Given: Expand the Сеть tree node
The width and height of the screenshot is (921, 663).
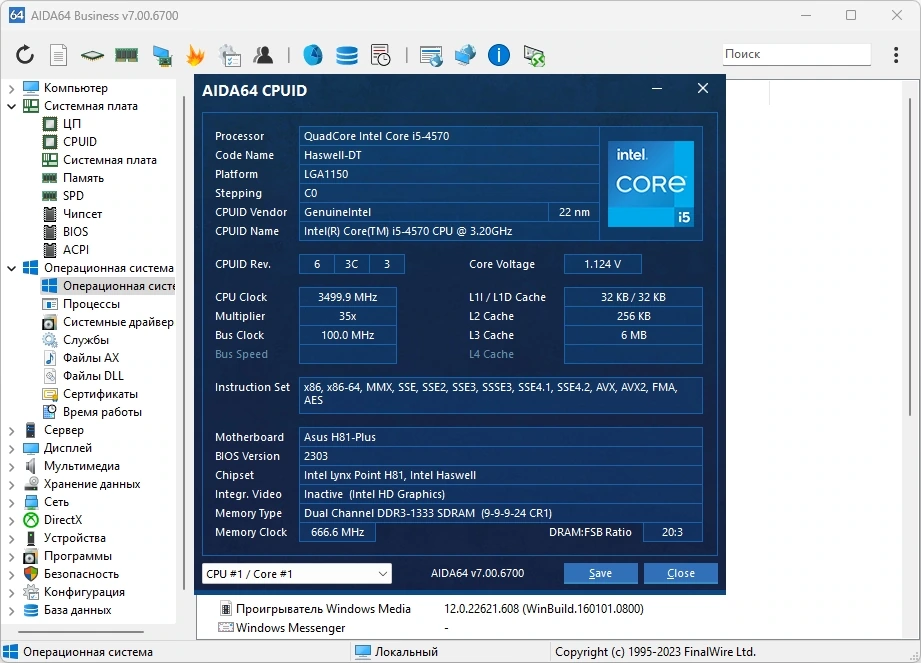Looking at the screenshot, I should pyautogui.click(x=11, y=503).
